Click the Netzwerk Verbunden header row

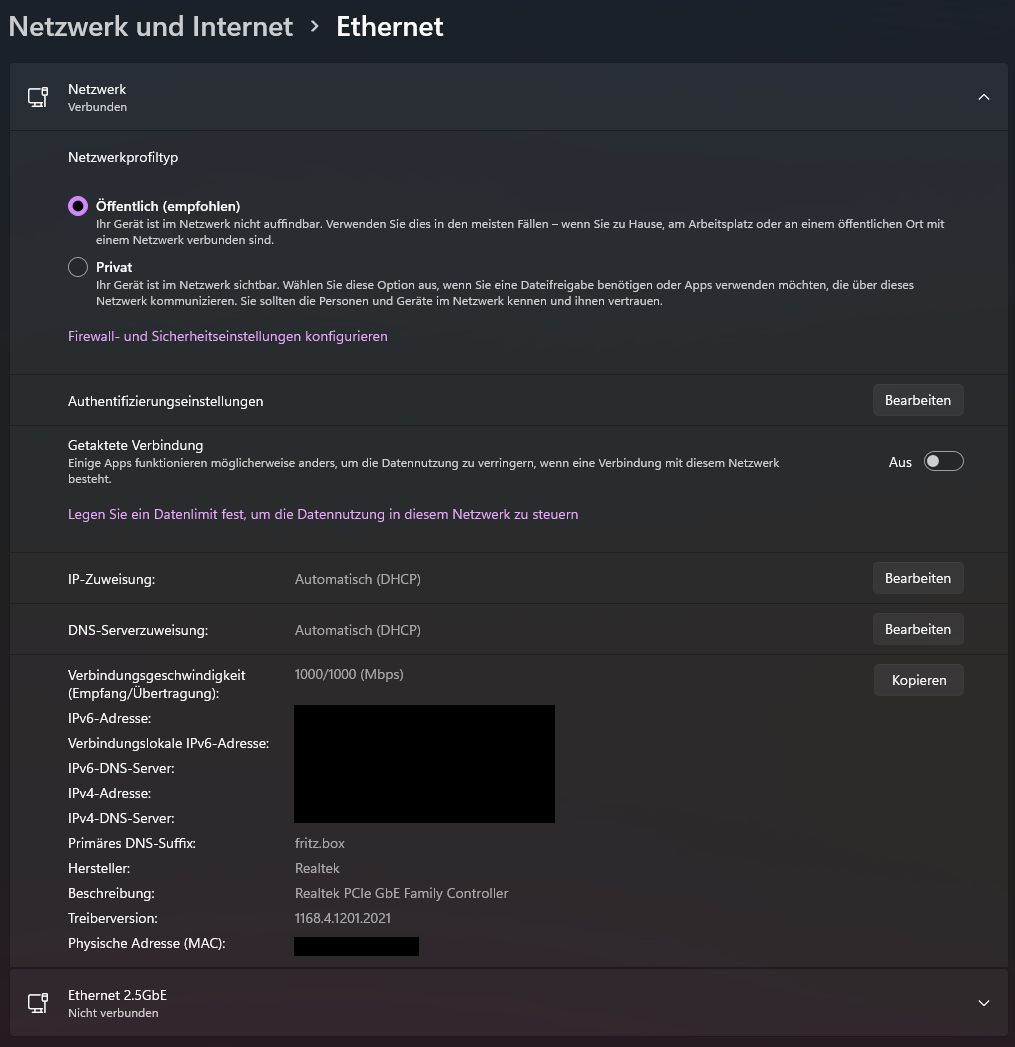(x=500, y=97)
